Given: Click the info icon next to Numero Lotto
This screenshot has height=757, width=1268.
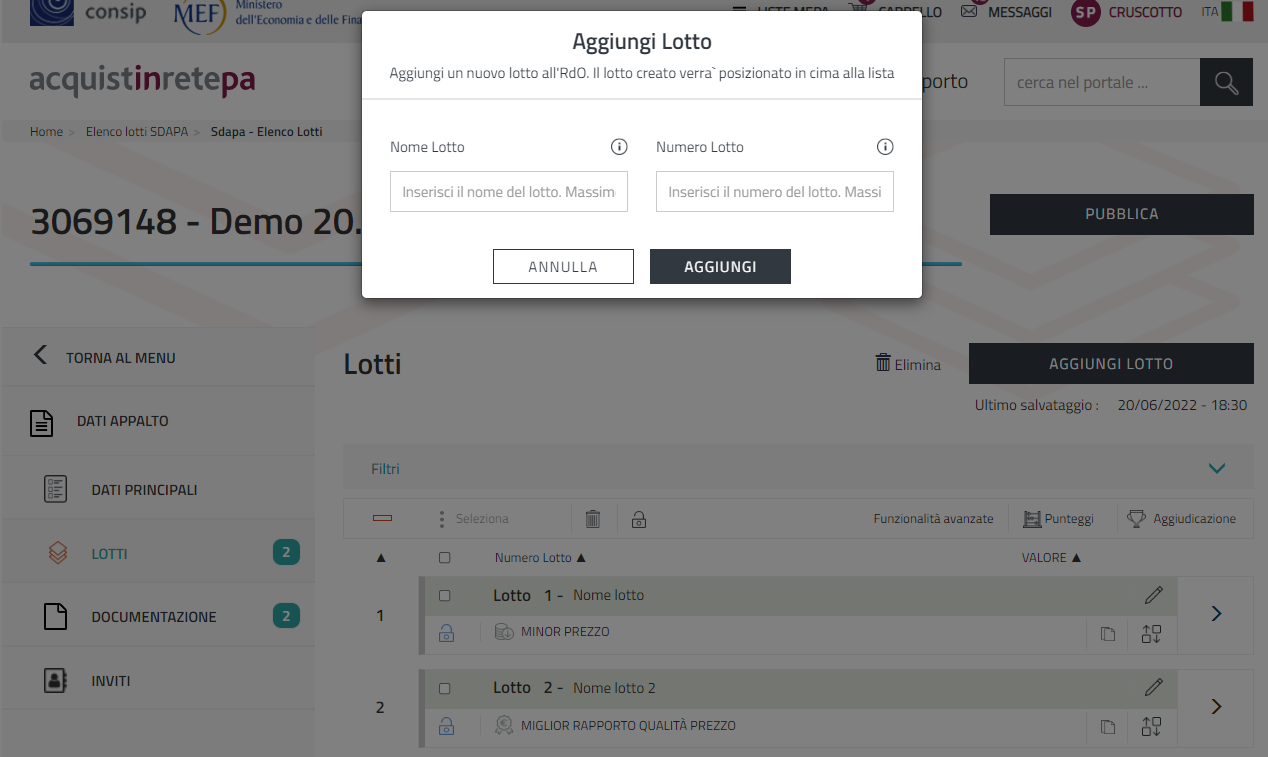Looking at the screenshot, I should click(x=885, y=147).
